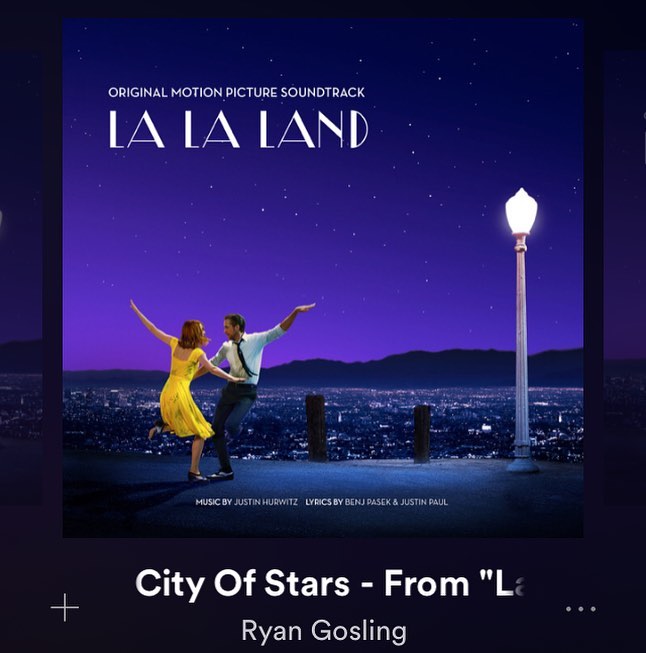Add song to library with plus icon
This screenshot has width=646, height=653.
[65, 608]
